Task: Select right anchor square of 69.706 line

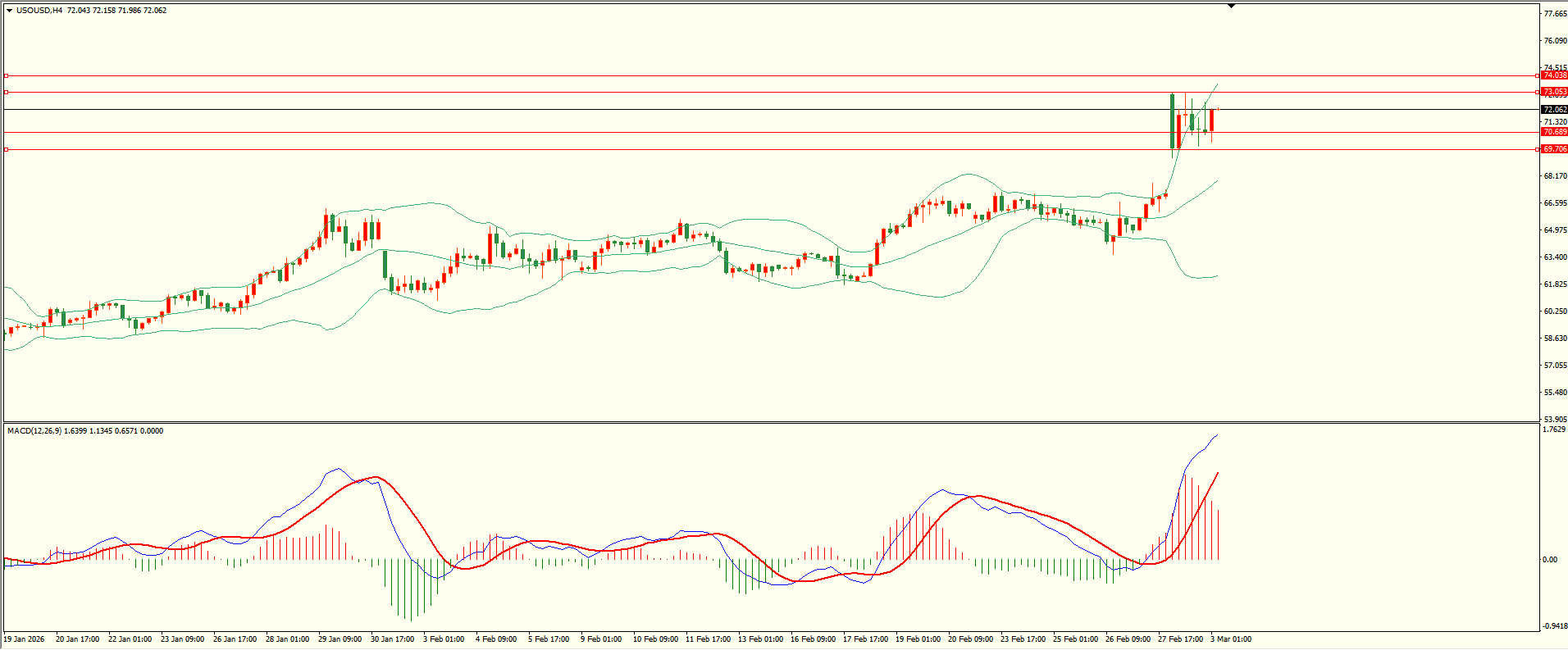Action: pos(1536,149)
